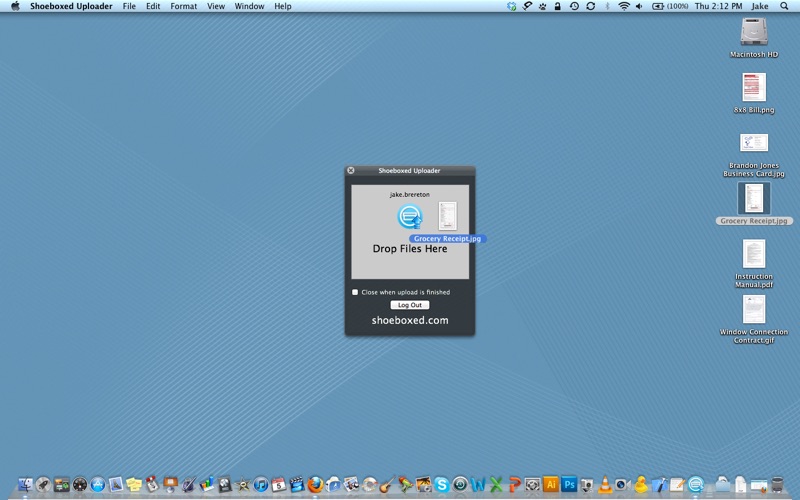Select Instruction Manual.pdf on desktop
Image resolution: width=800 pixels, height=500 pixels.
pyautogui.click(x=754, y=263)
